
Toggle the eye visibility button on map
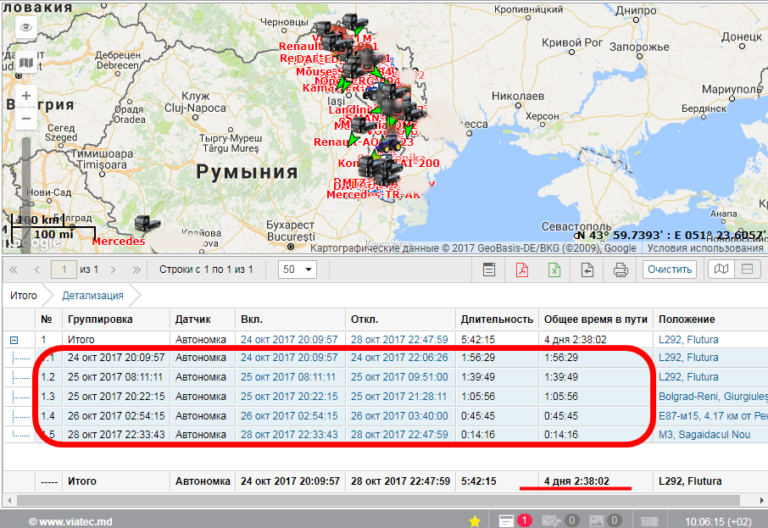coord(25,28)
